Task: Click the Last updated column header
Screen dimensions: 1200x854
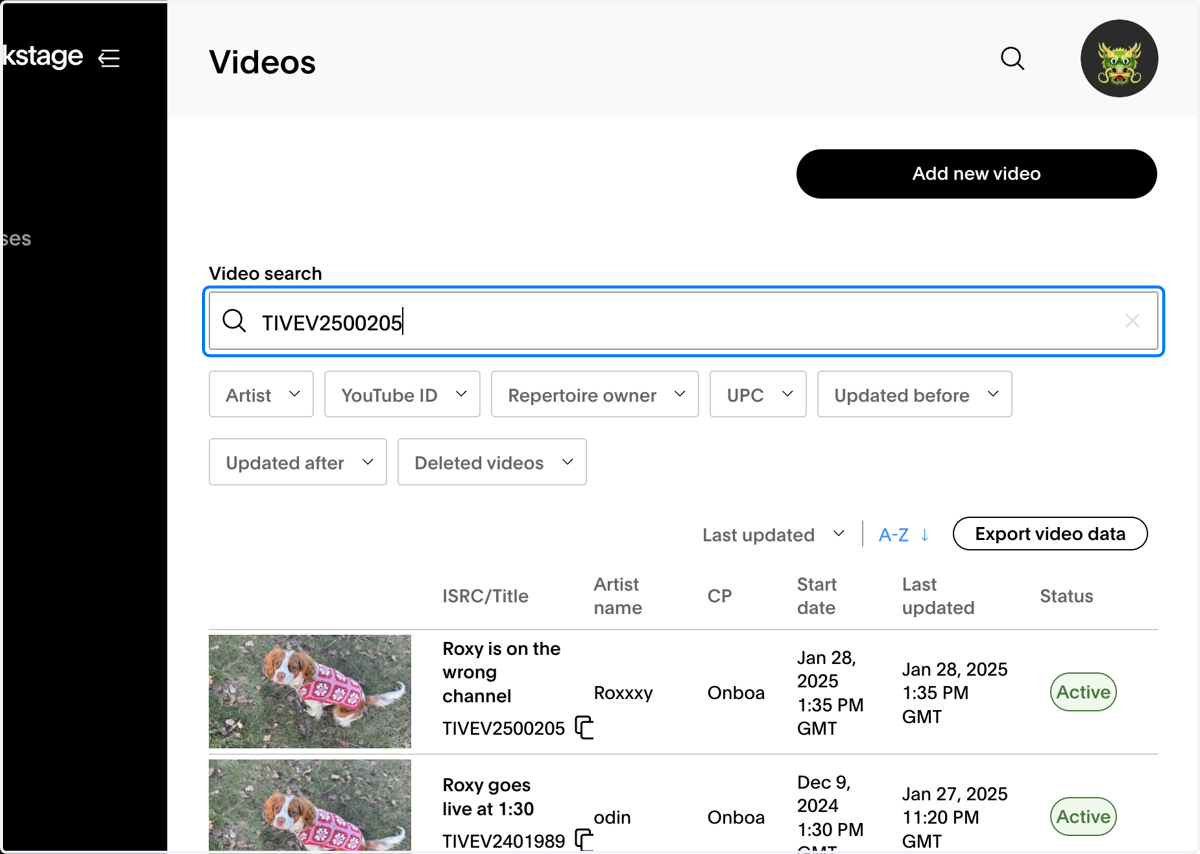Action: coord(938,596)
